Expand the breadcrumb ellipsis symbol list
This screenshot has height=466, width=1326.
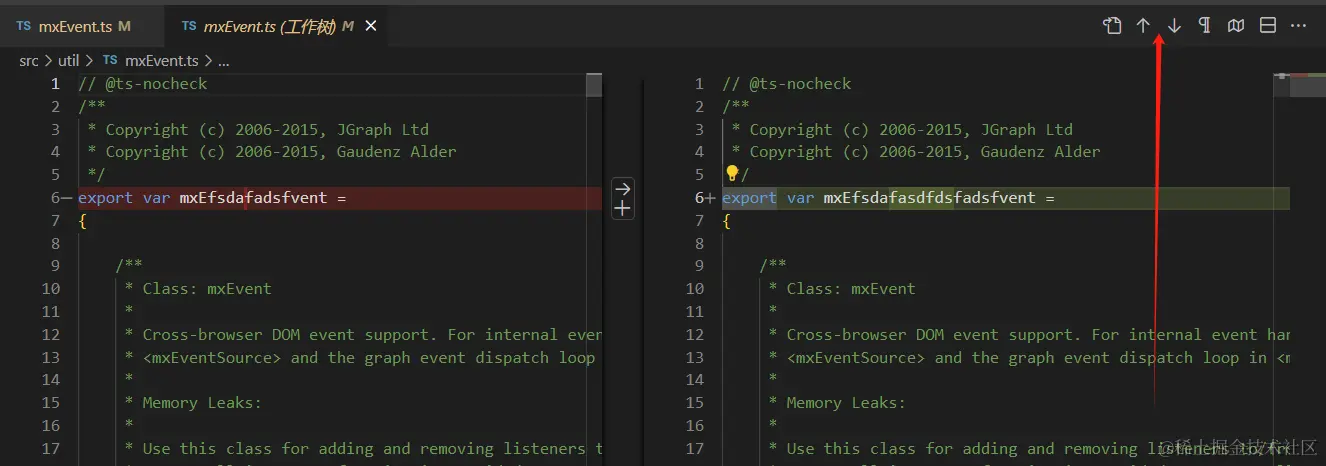coord(224,61)
